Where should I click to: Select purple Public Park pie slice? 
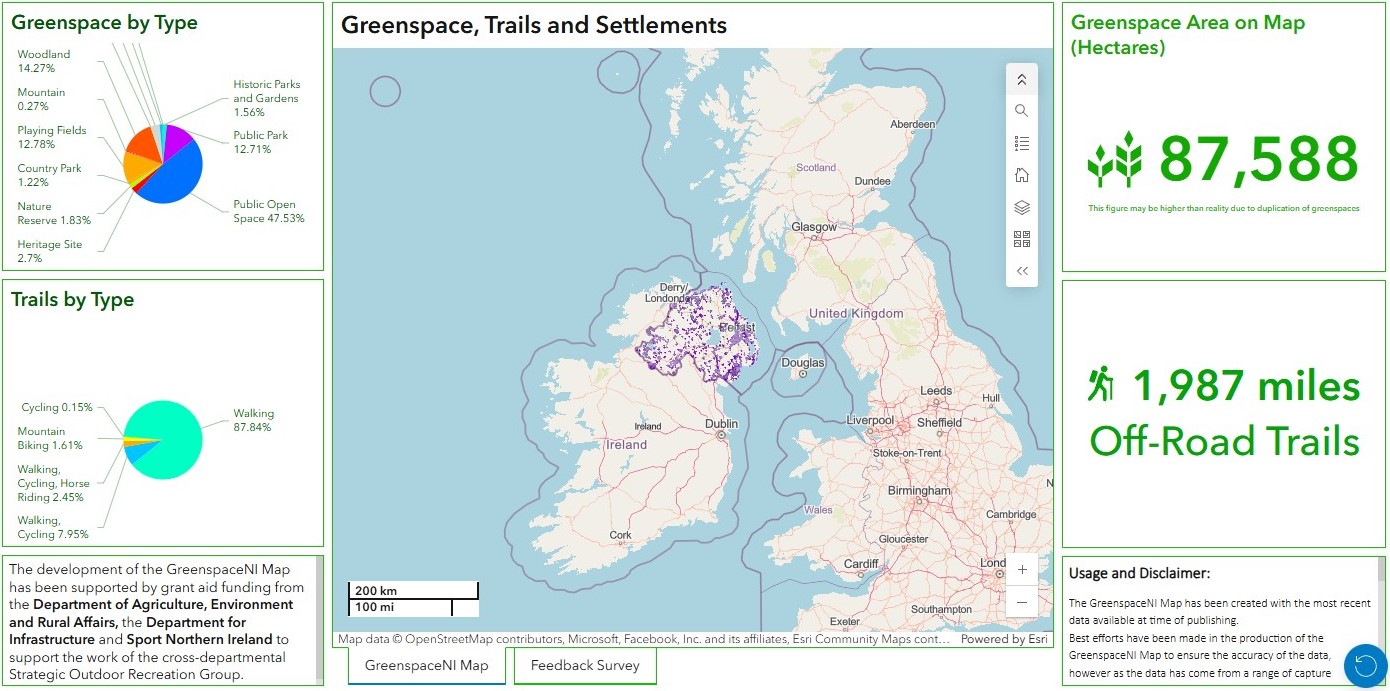pos(179,138)
